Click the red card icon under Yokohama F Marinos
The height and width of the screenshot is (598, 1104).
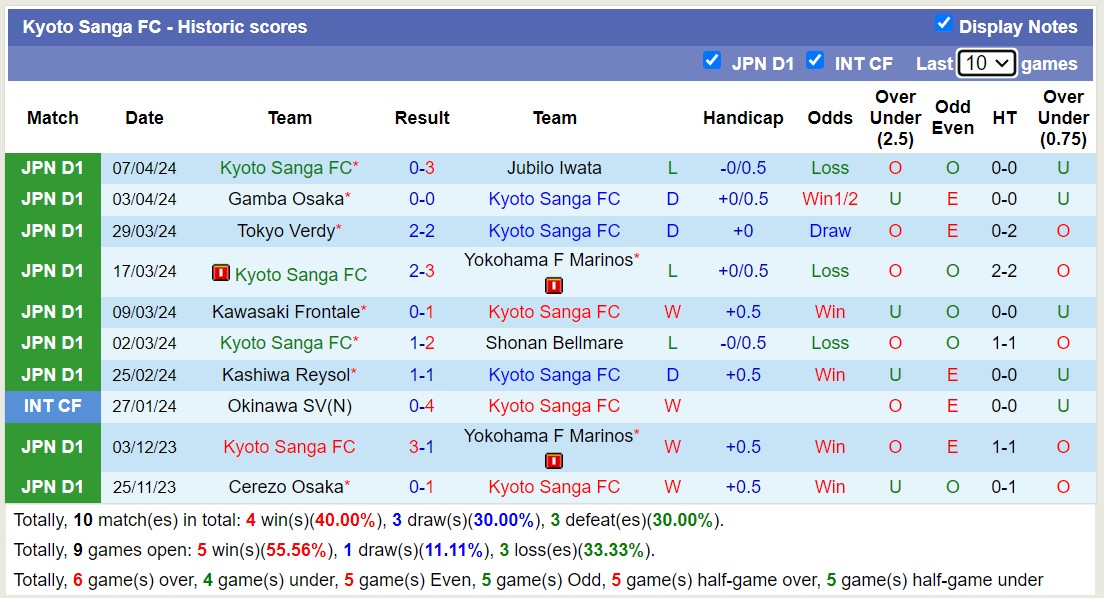coord(553,287)
